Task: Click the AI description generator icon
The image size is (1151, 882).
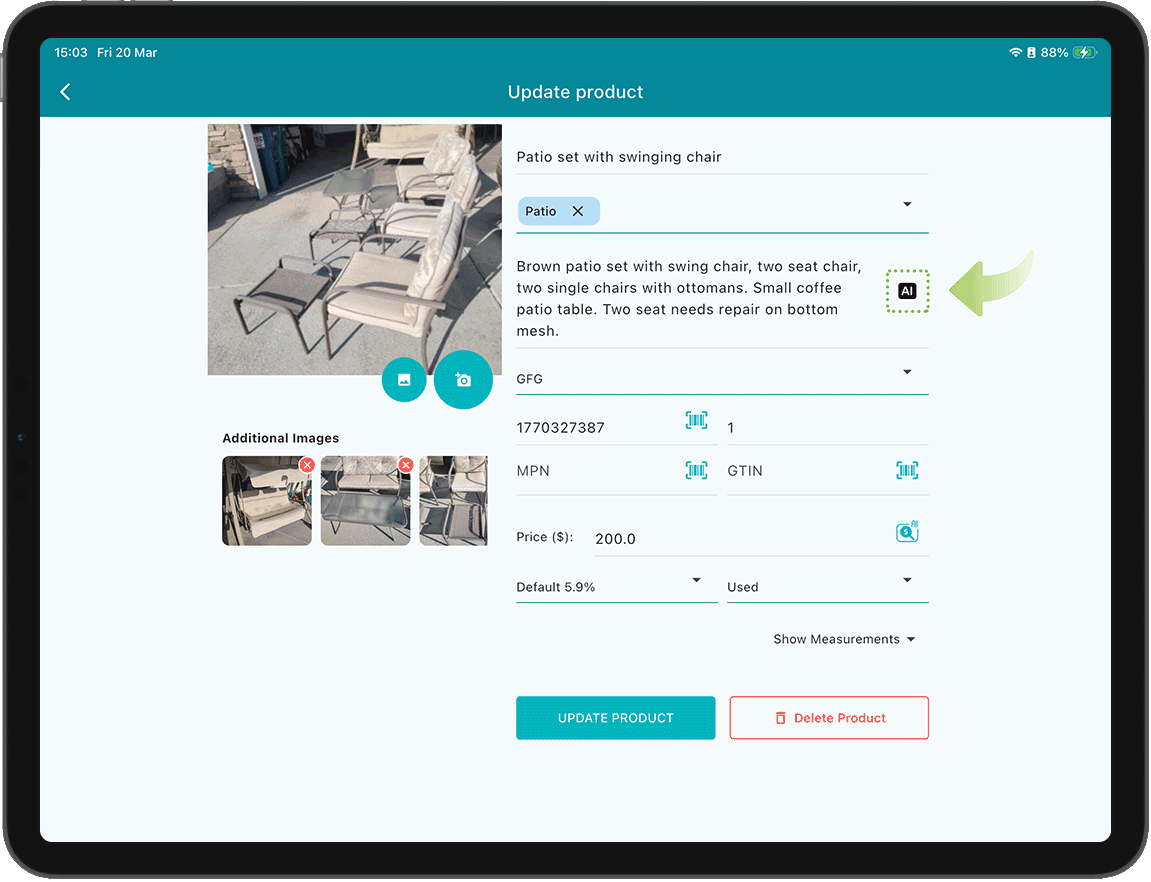Action: pos(907,291)
